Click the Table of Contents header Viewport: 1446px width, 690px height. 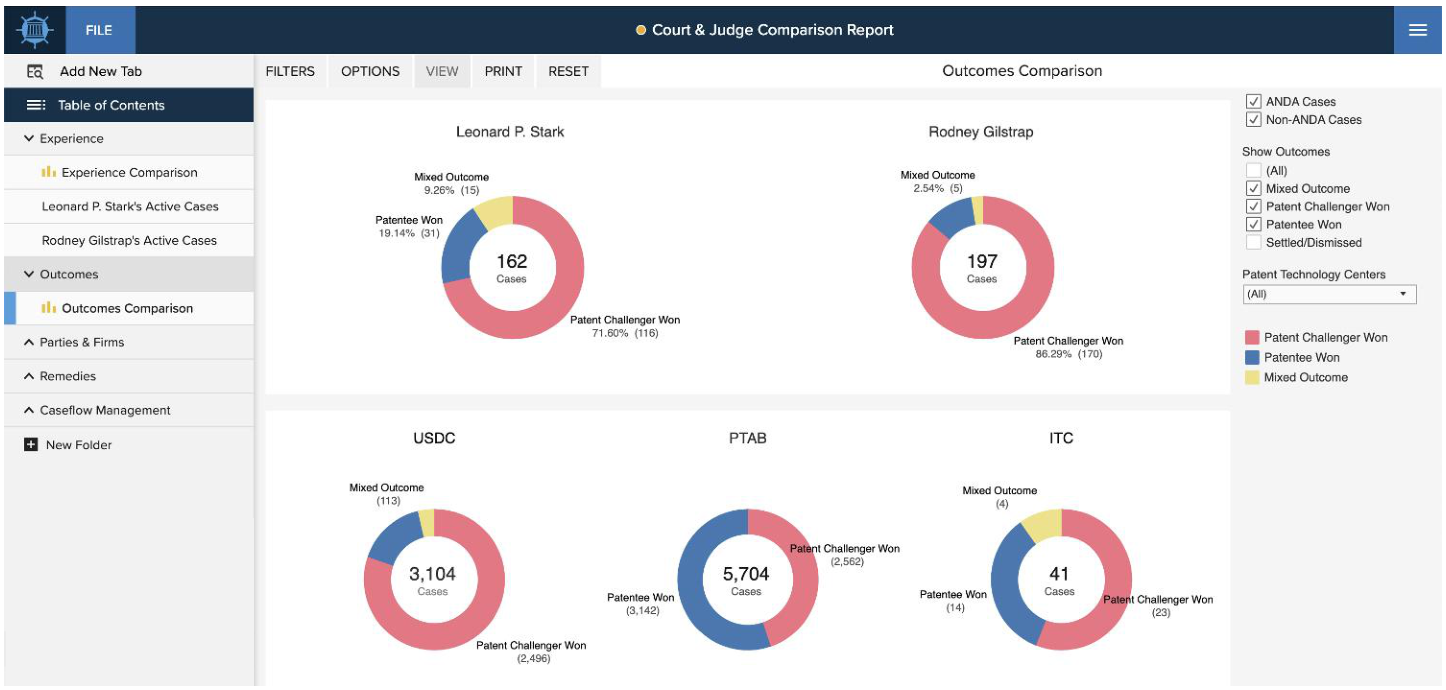[128, 105]
